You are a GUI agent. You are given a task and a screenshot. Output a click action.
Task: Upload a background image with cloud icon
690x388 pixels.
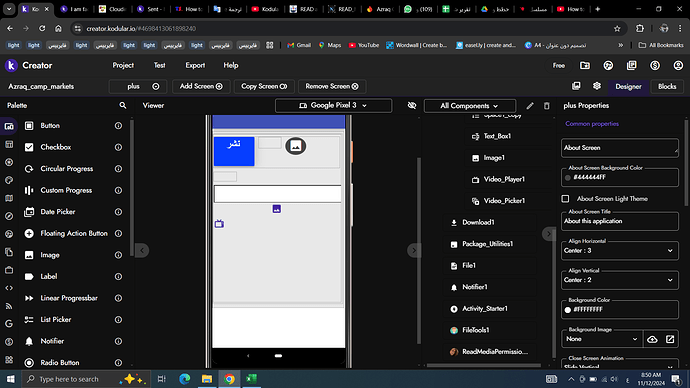click(652, 339)
